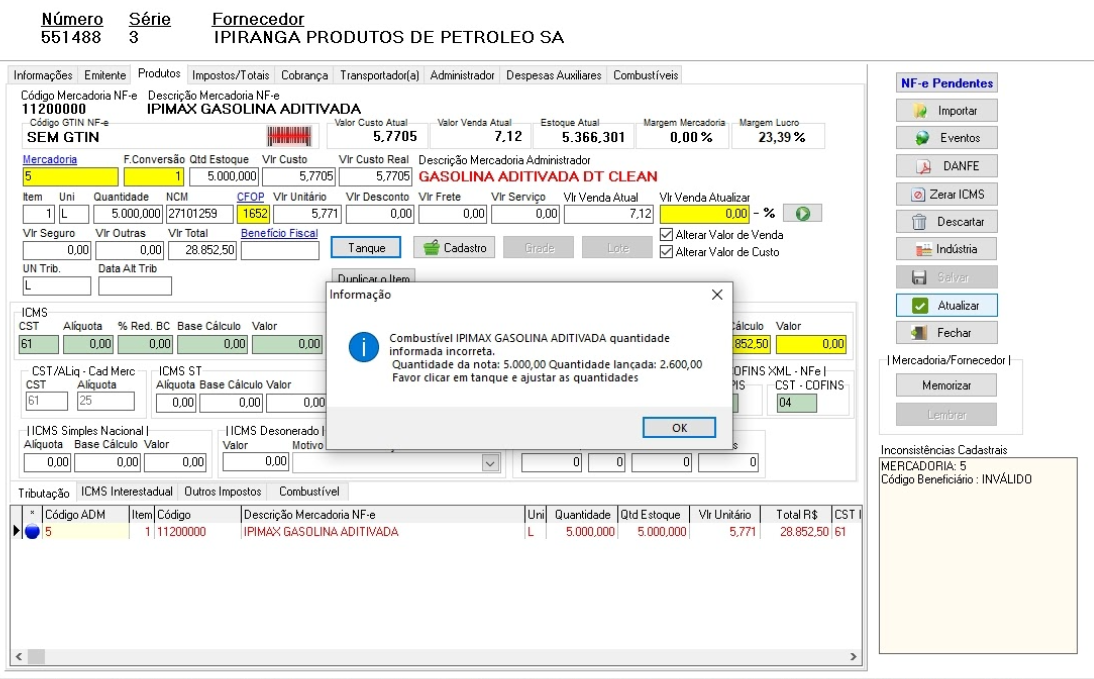Open the DANFE PDF document
The width and height of the screenshot is (1094, 679).
point(947,166)
